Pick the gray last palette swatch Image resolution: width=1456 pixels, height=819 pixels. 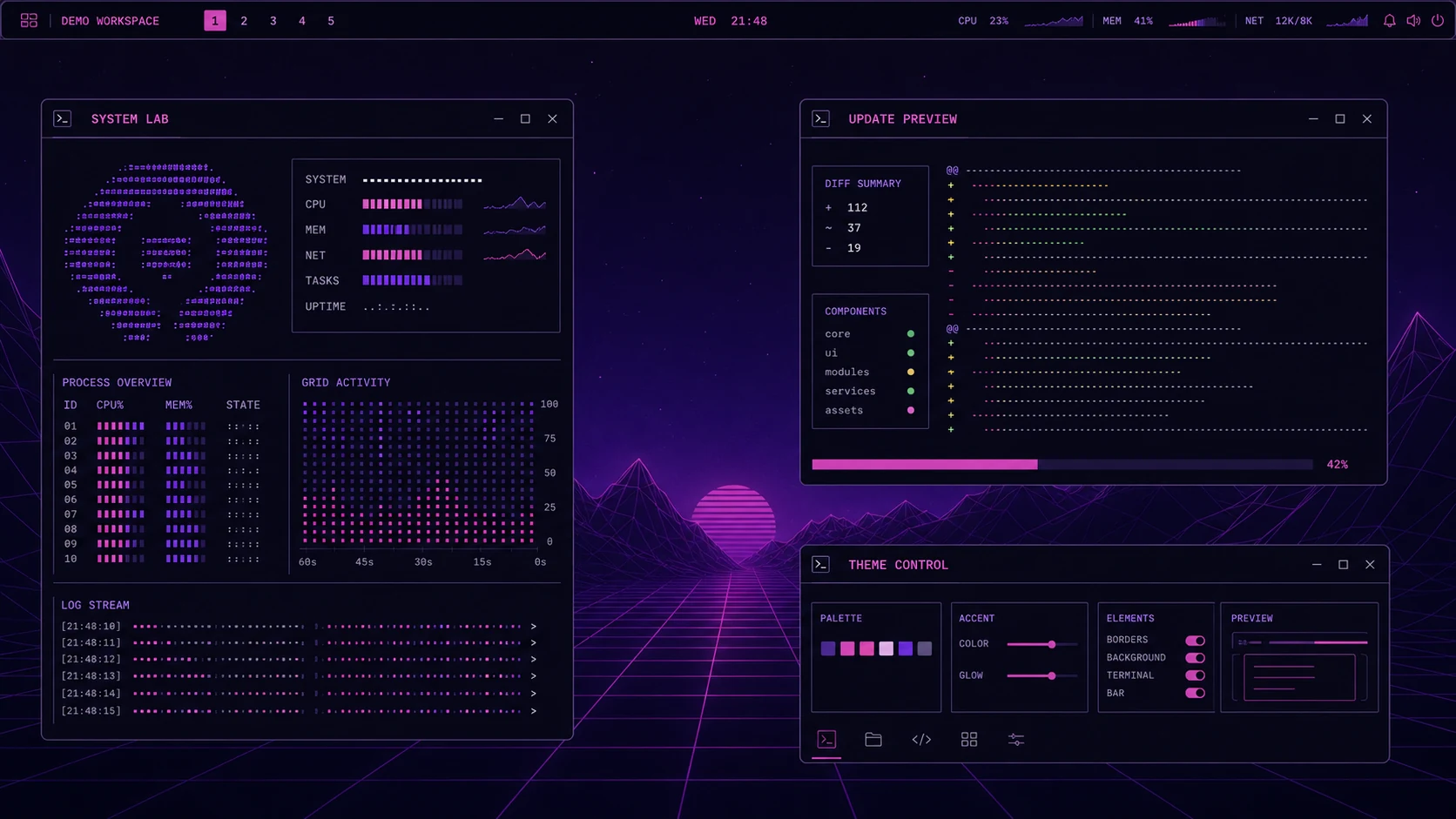[x=925, y=648]
